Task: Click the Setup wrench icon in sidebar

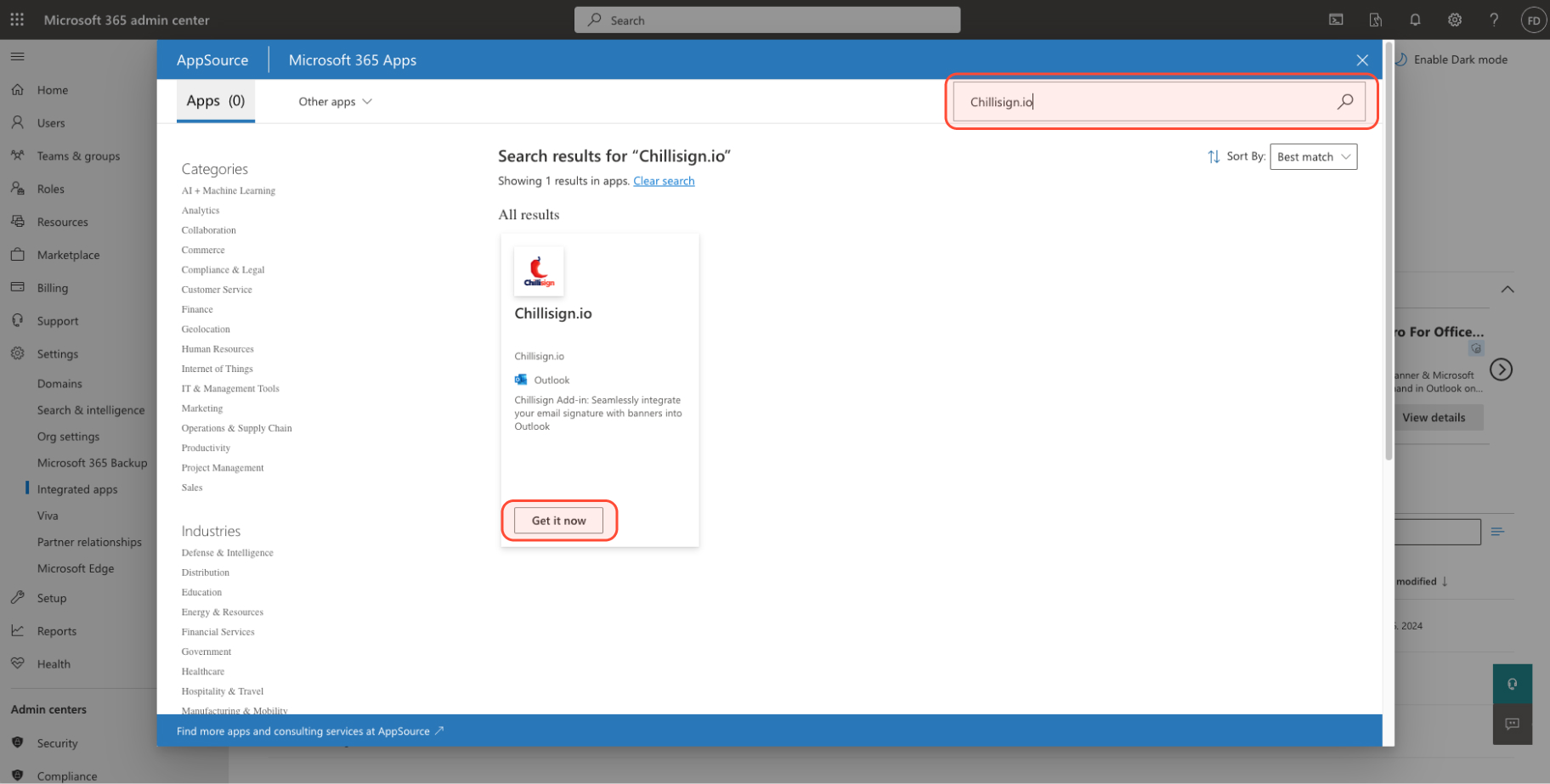Action: [17, 597]
